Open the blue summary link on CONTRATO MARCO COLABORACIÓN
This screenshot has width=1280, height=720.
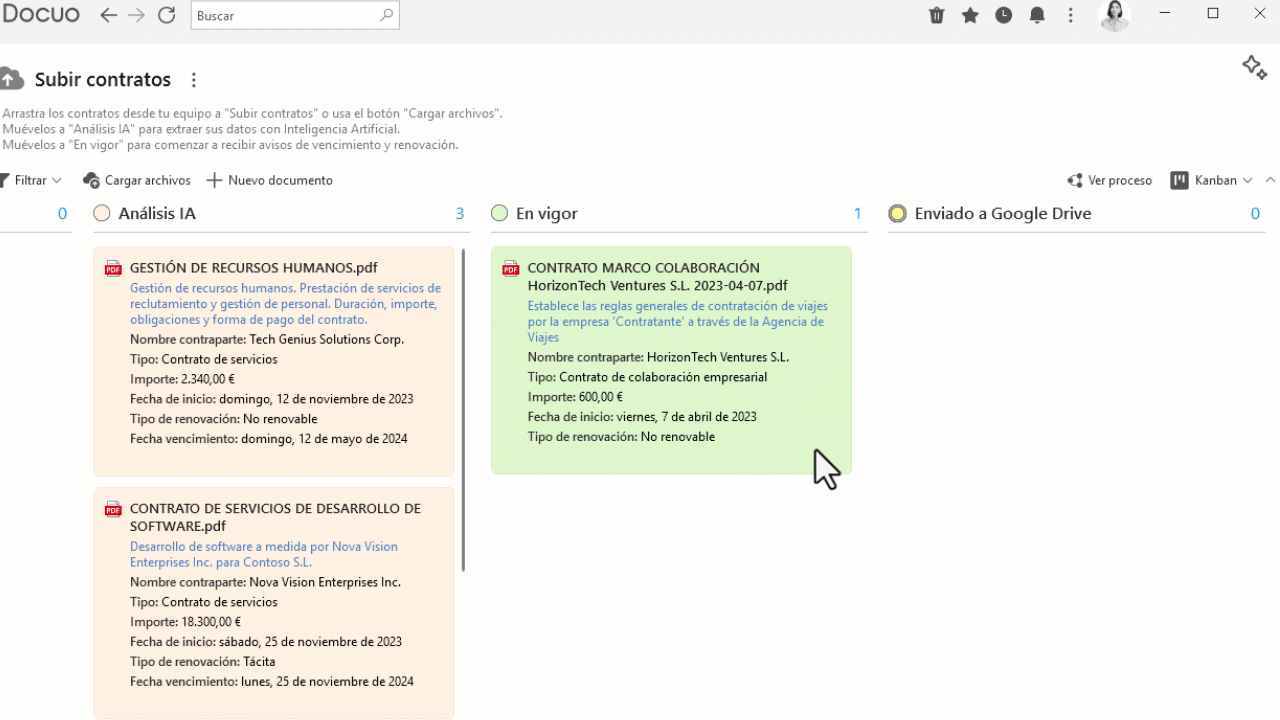pyautogui.click(x=677, y=321)
